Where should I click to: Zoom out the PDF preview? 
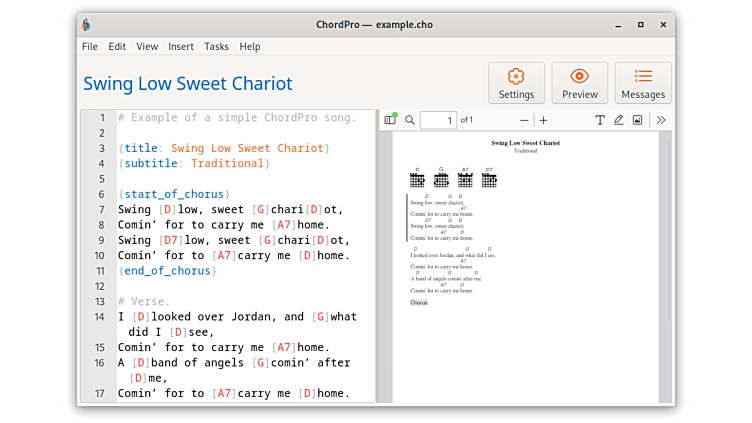click(524, 120)
